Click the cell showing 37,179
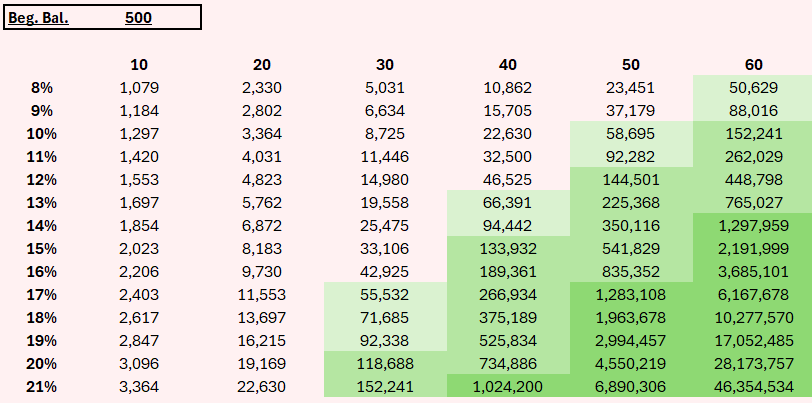This screenshot has height=403, width=812. (631, 111)
